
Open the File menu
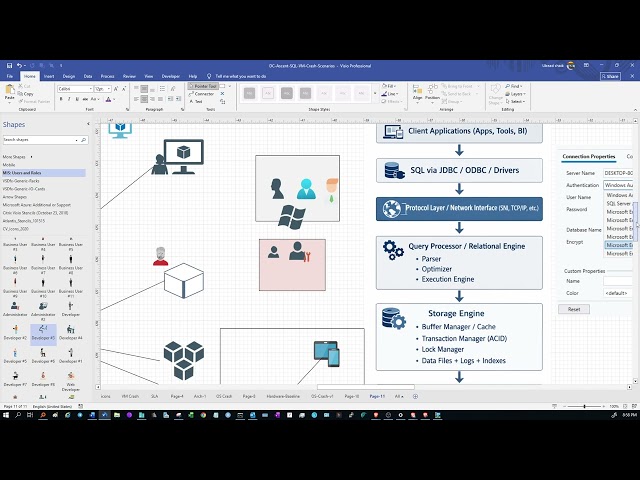10,76
